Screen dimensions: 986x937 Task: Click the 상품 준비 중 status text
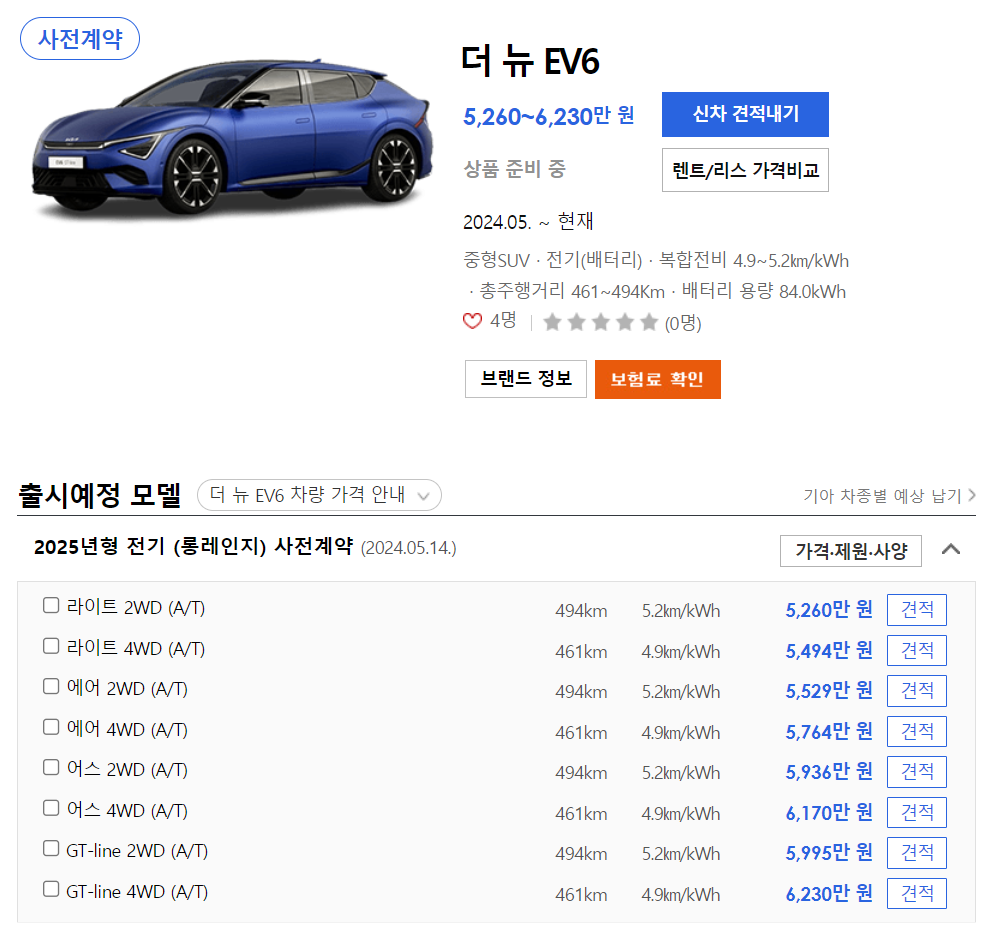[514, 169]
